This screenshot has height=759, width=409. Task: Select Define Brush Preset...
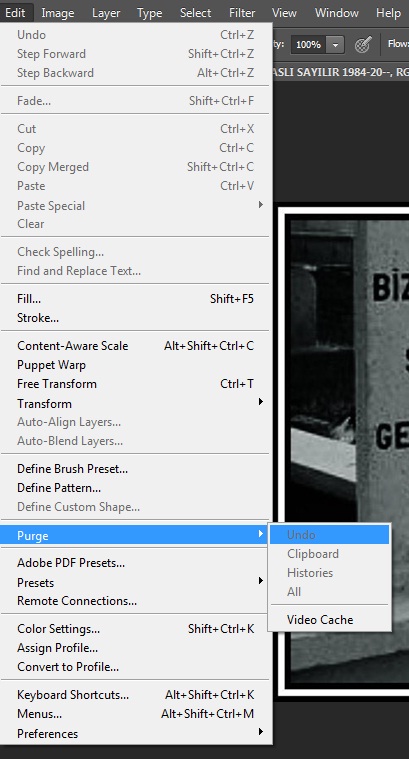pyautogui.click(x=136, y=469)
